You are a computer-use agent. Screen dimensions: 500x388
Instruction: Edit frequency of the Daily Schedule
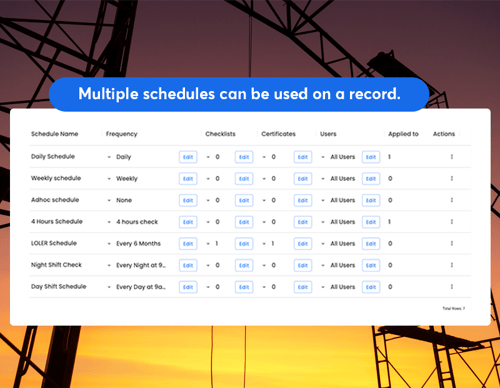(x=188, y=157)
